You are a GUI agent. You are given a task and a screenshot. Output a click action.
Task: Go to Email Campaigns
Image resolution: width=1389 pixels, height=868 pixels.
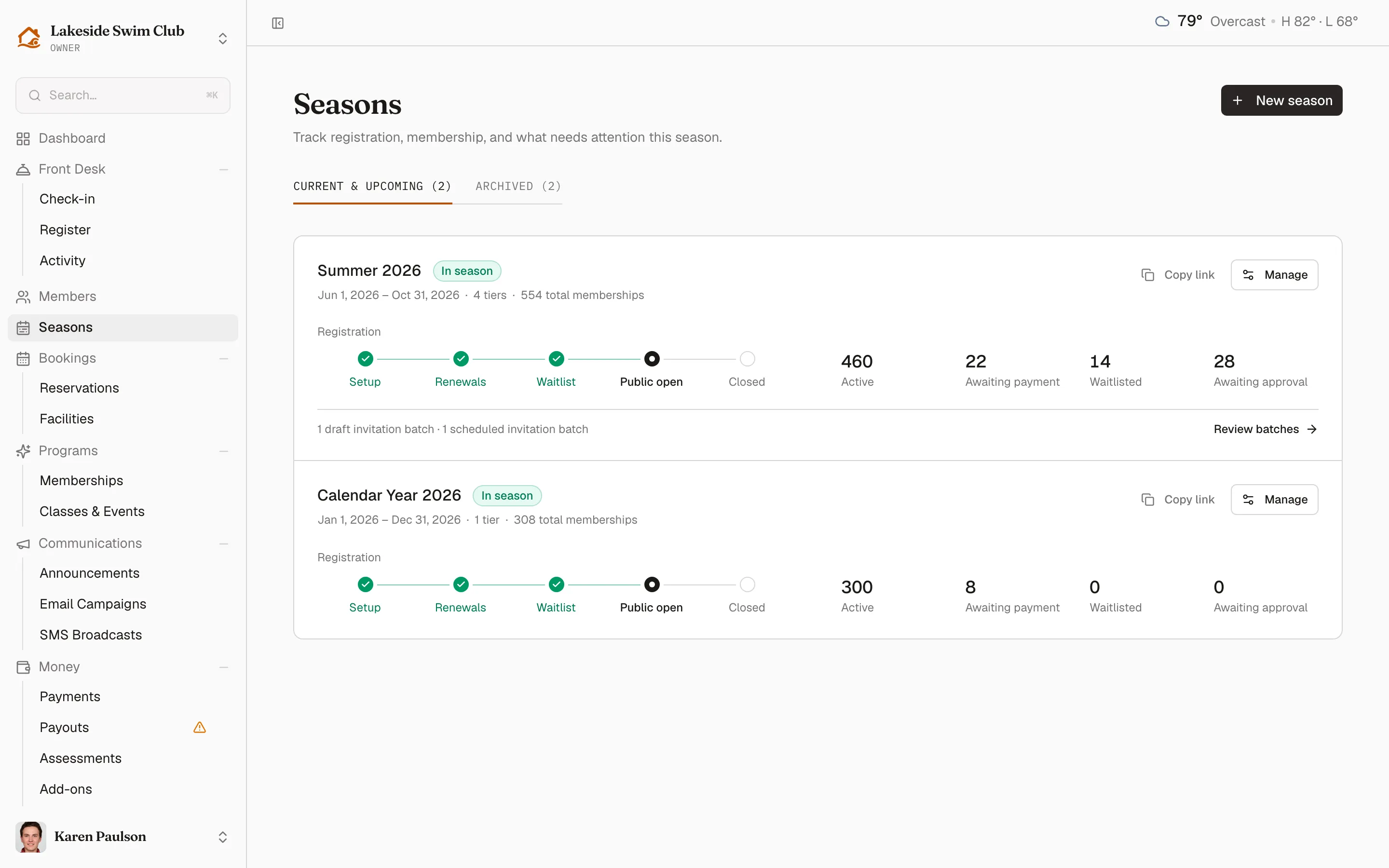click(x=93, y=604)
